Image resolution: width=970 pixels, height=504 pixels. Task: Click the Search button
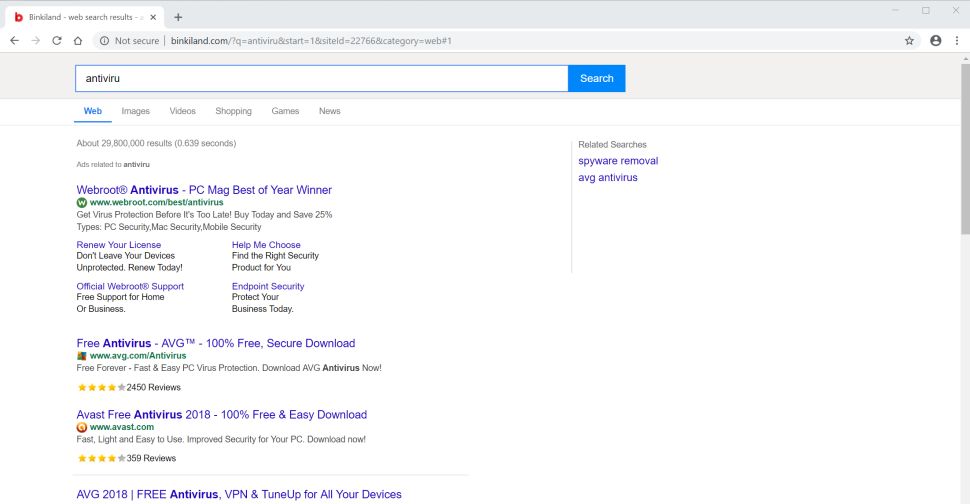point(596,79)
